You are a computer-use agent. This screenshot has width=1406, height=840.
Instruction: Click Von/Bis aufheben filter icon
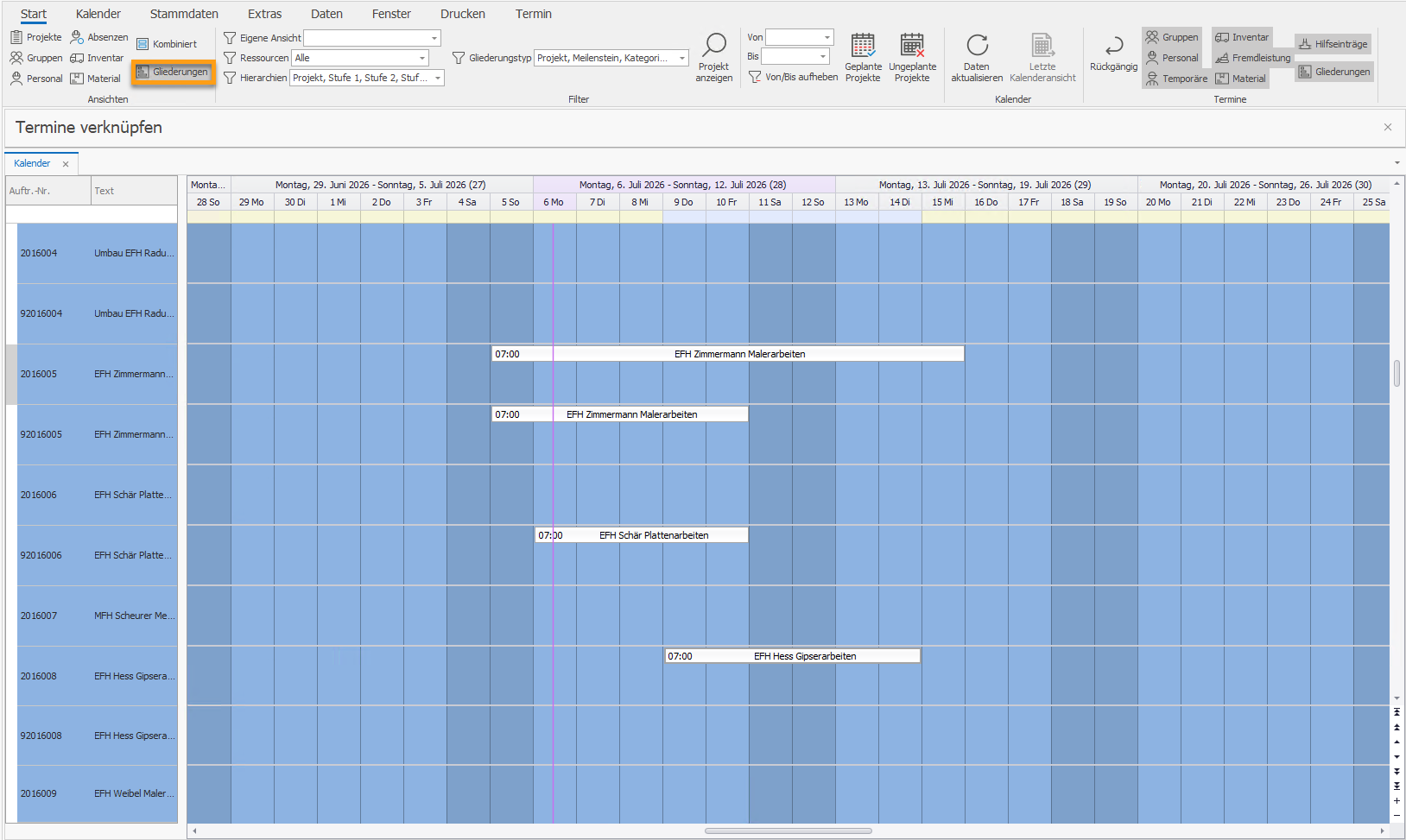point(755,77)
